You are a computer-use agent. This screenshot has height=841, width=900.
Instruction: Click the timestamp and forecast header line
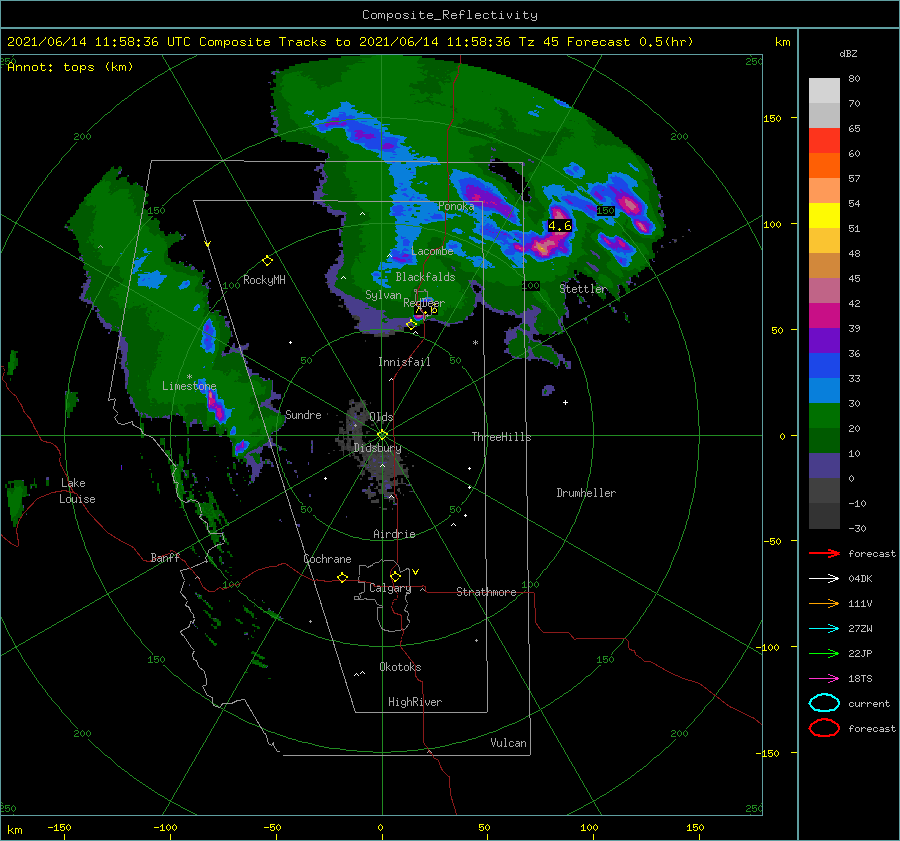350,42
